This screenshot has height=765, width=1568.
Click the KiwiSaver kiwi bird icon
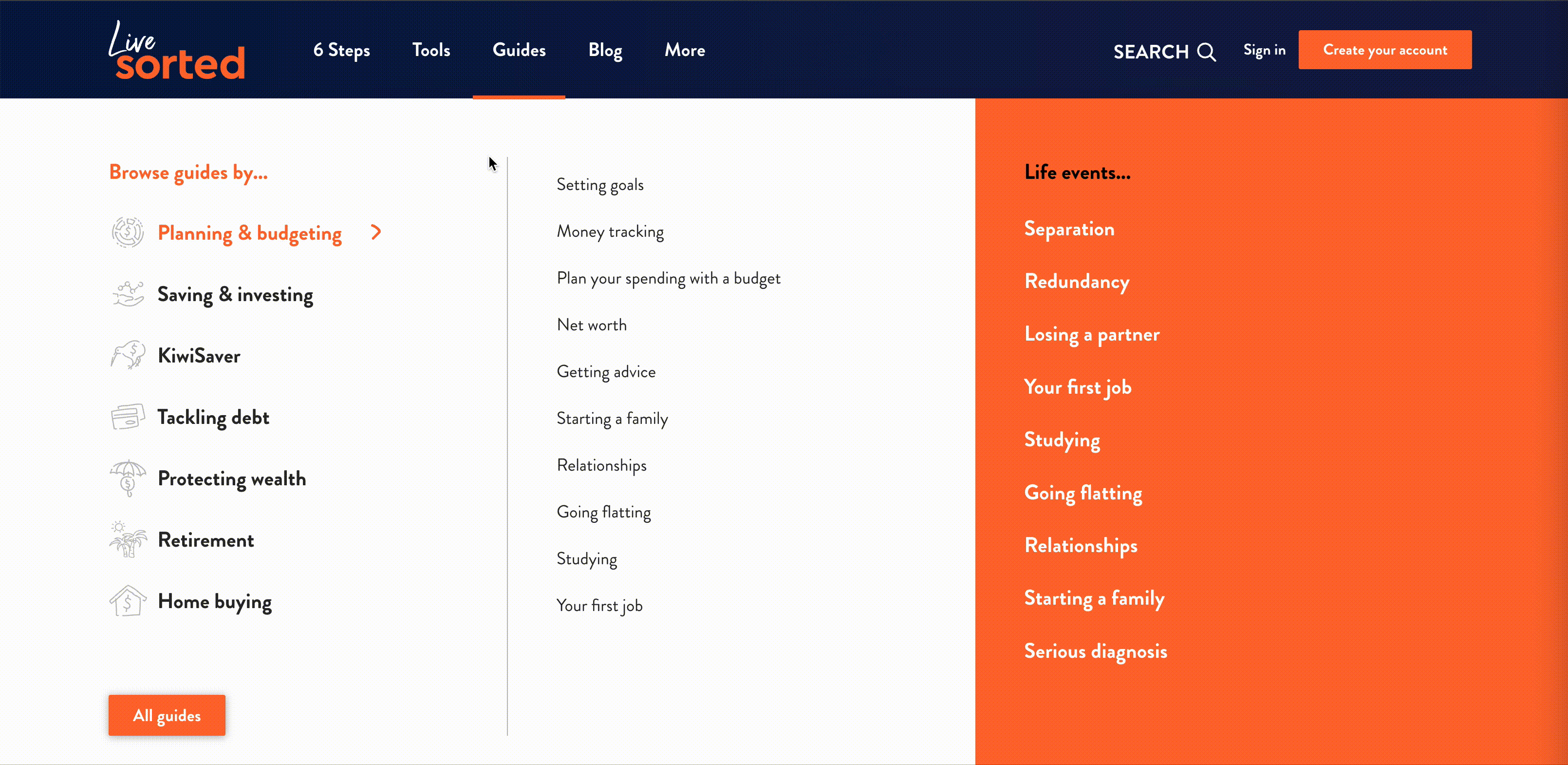(x=127, y=355)
